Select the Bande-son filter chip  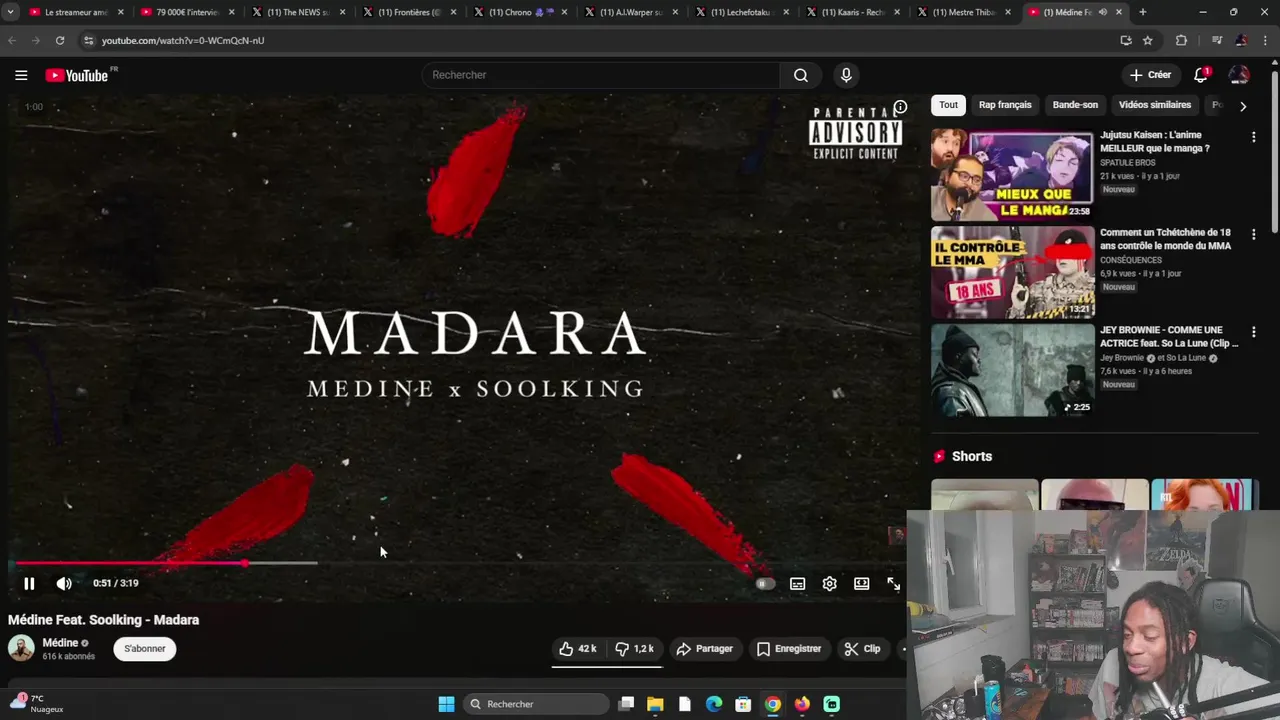coord(1075,105)
